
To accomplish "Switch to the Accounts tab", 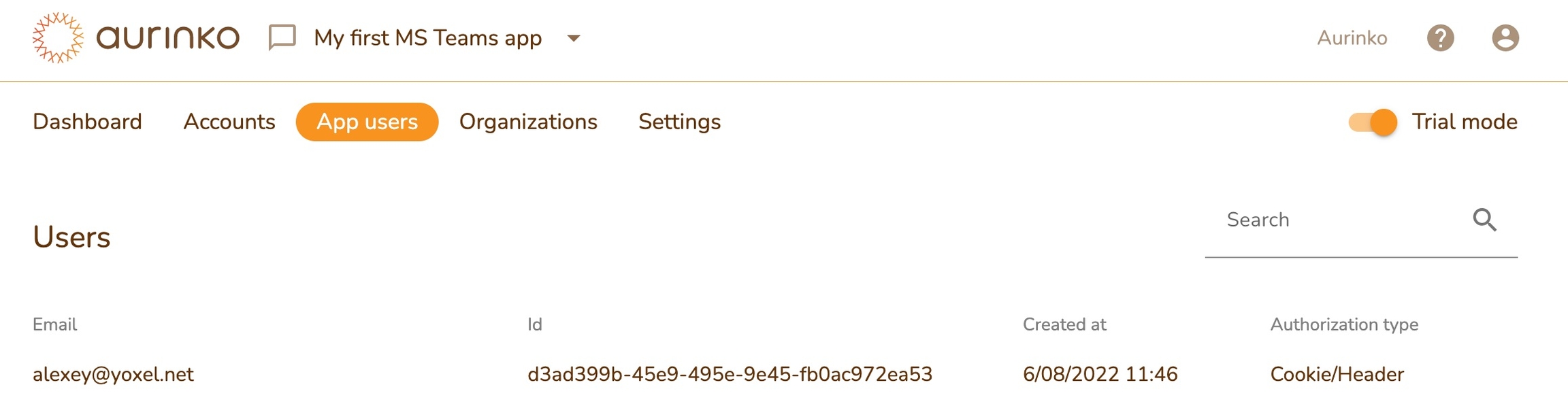I will [x=229, y=122].
